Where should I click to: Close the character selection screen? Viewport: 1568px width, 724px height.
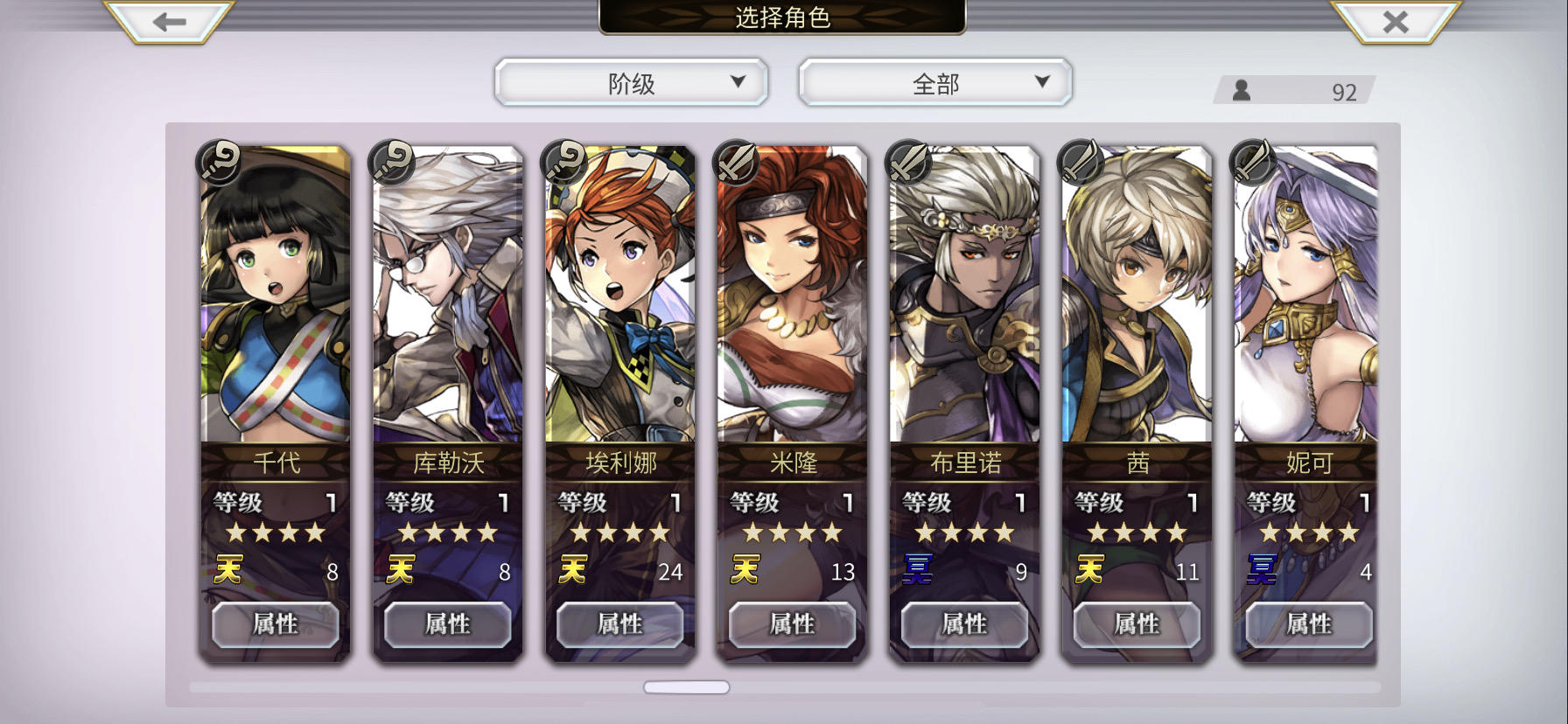(1396, 22)
